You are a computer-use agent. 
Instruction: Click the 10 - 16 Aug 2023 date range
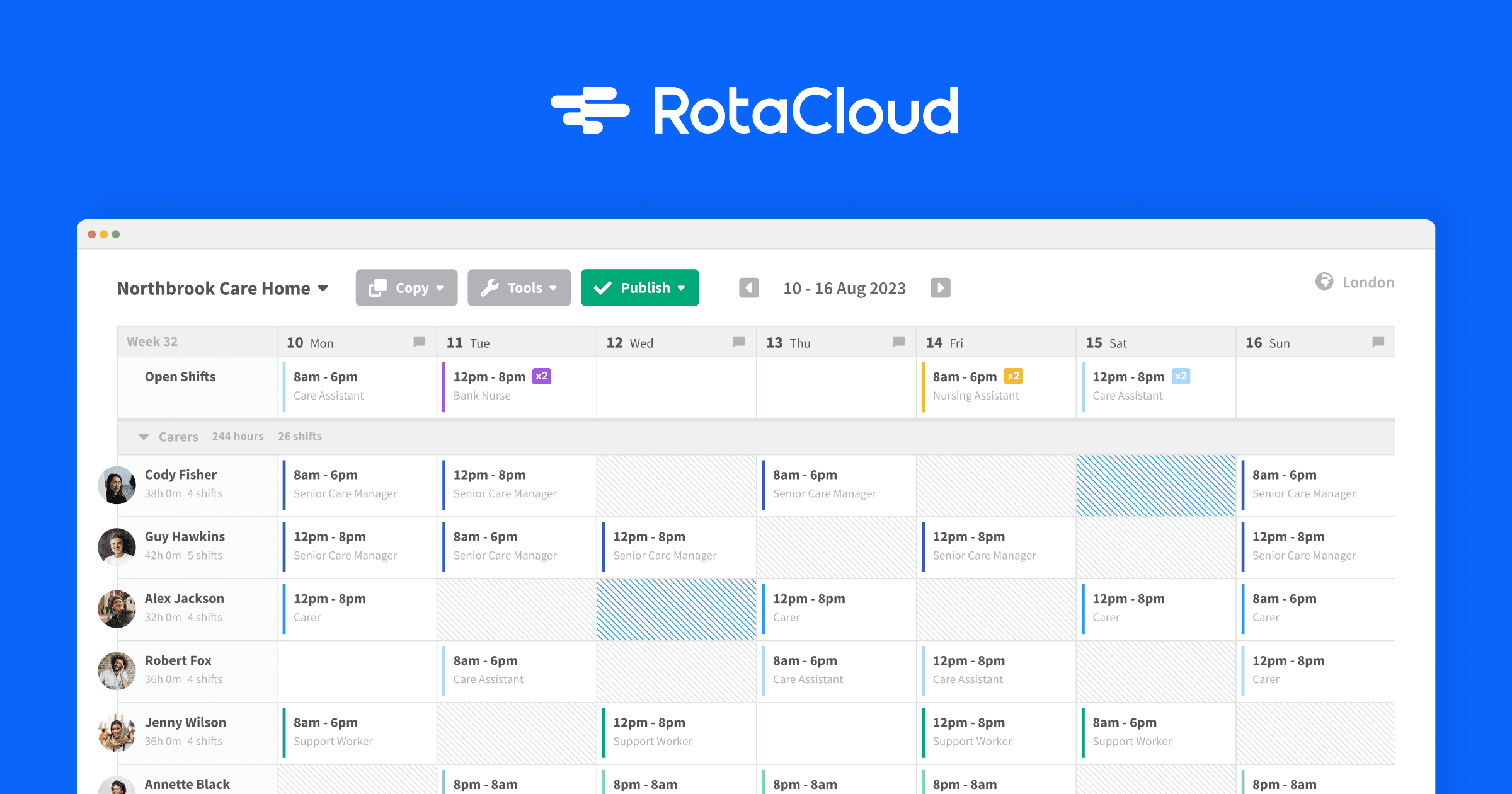pos(844,289)
